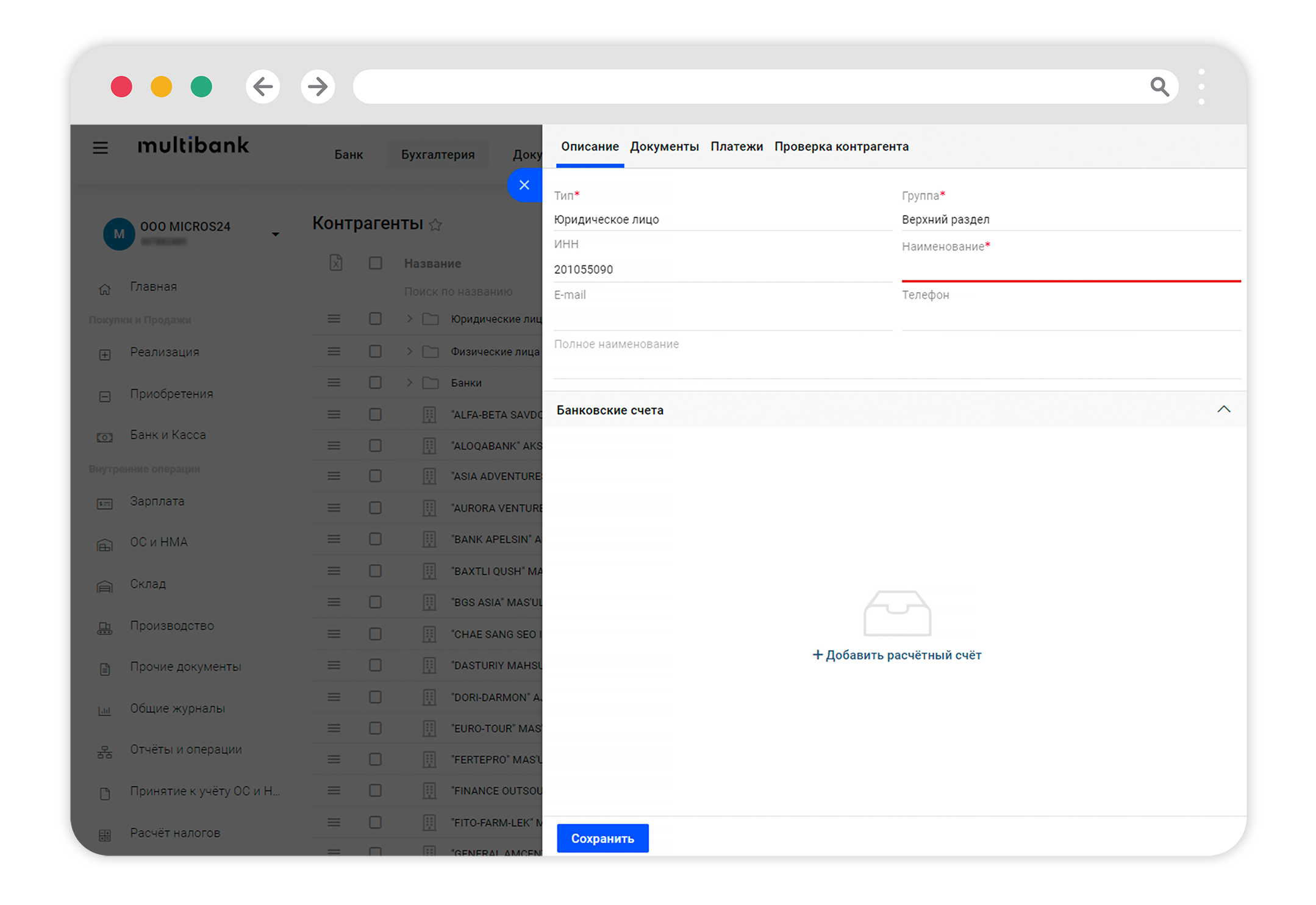This screenshot has width=1316, height=905.
Task: Click the address bar search icon
Action: 1159,87
